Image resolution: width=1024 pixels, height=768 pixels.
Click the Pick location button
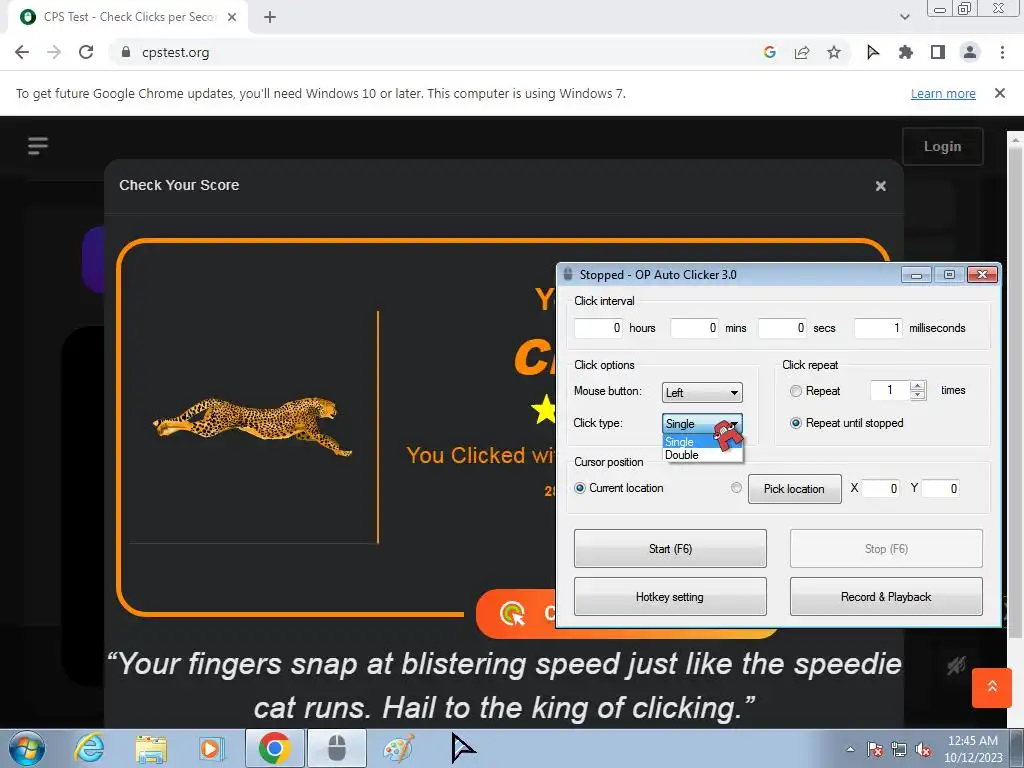click(794, 489)
